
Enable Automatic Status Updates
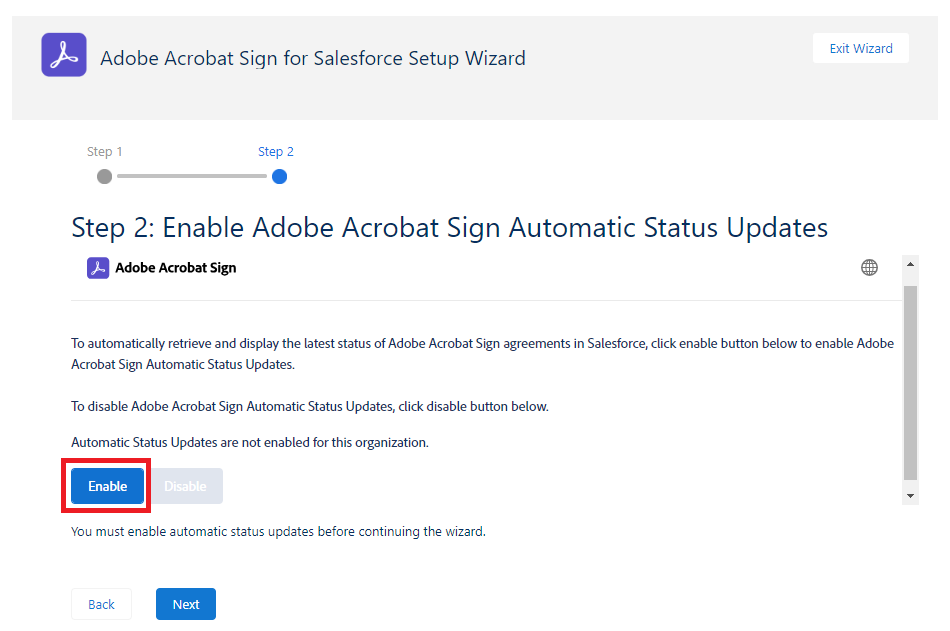[x=108, y=486]
